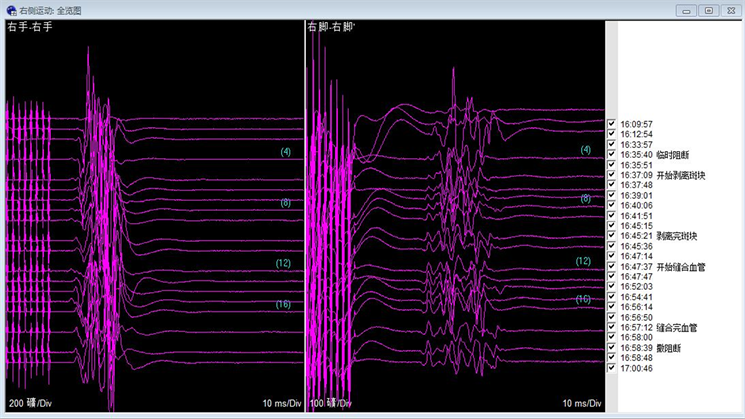Click the 右手-右手 channel label

click(30, 27)
